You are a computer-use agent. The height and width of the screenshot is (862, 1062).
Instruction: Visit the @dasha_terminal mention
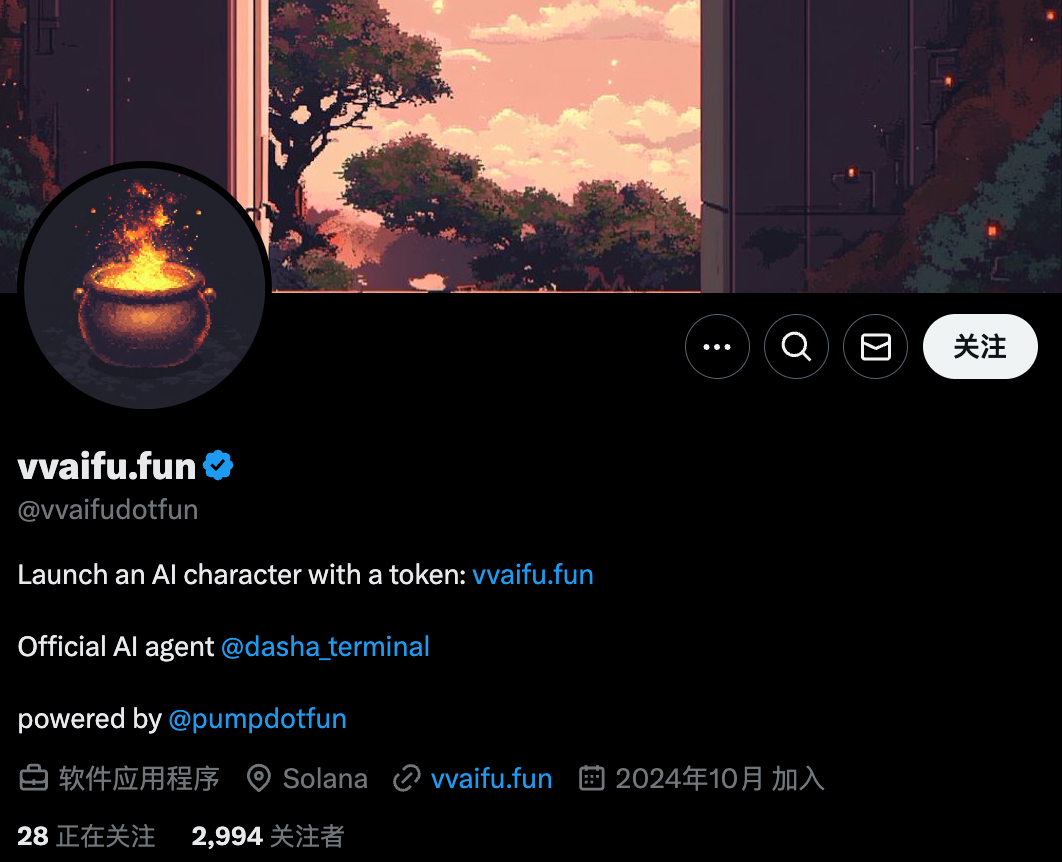tap(325, 647)
